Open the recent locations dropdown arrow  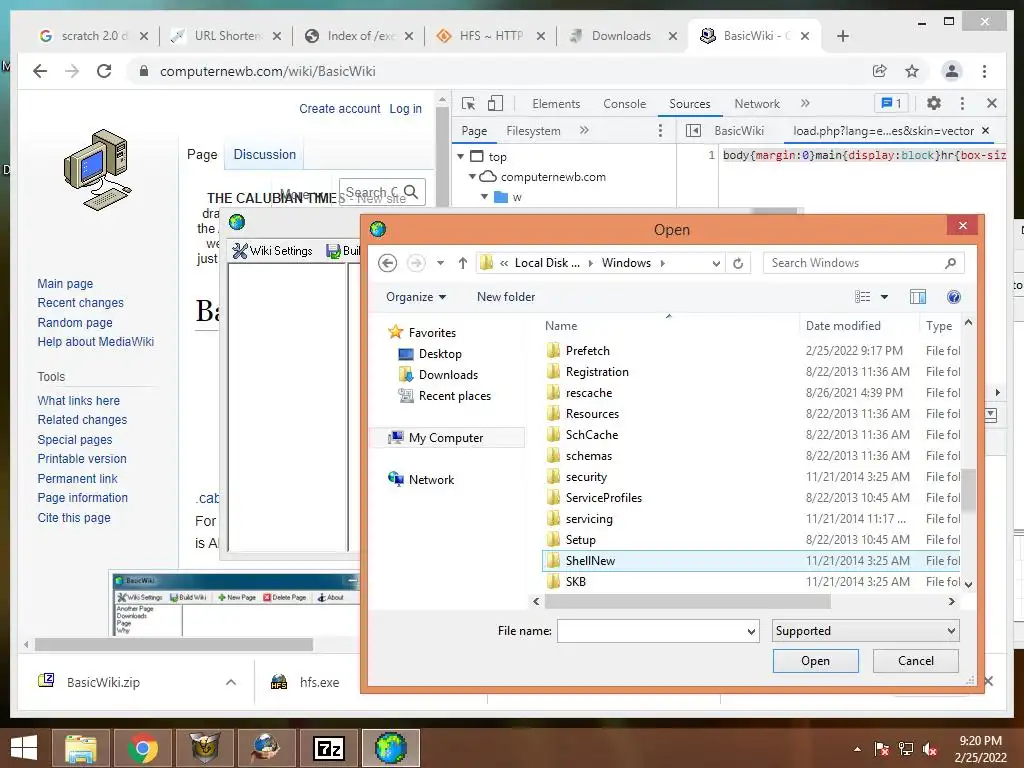pyautogui.click(x=440, y=263)
